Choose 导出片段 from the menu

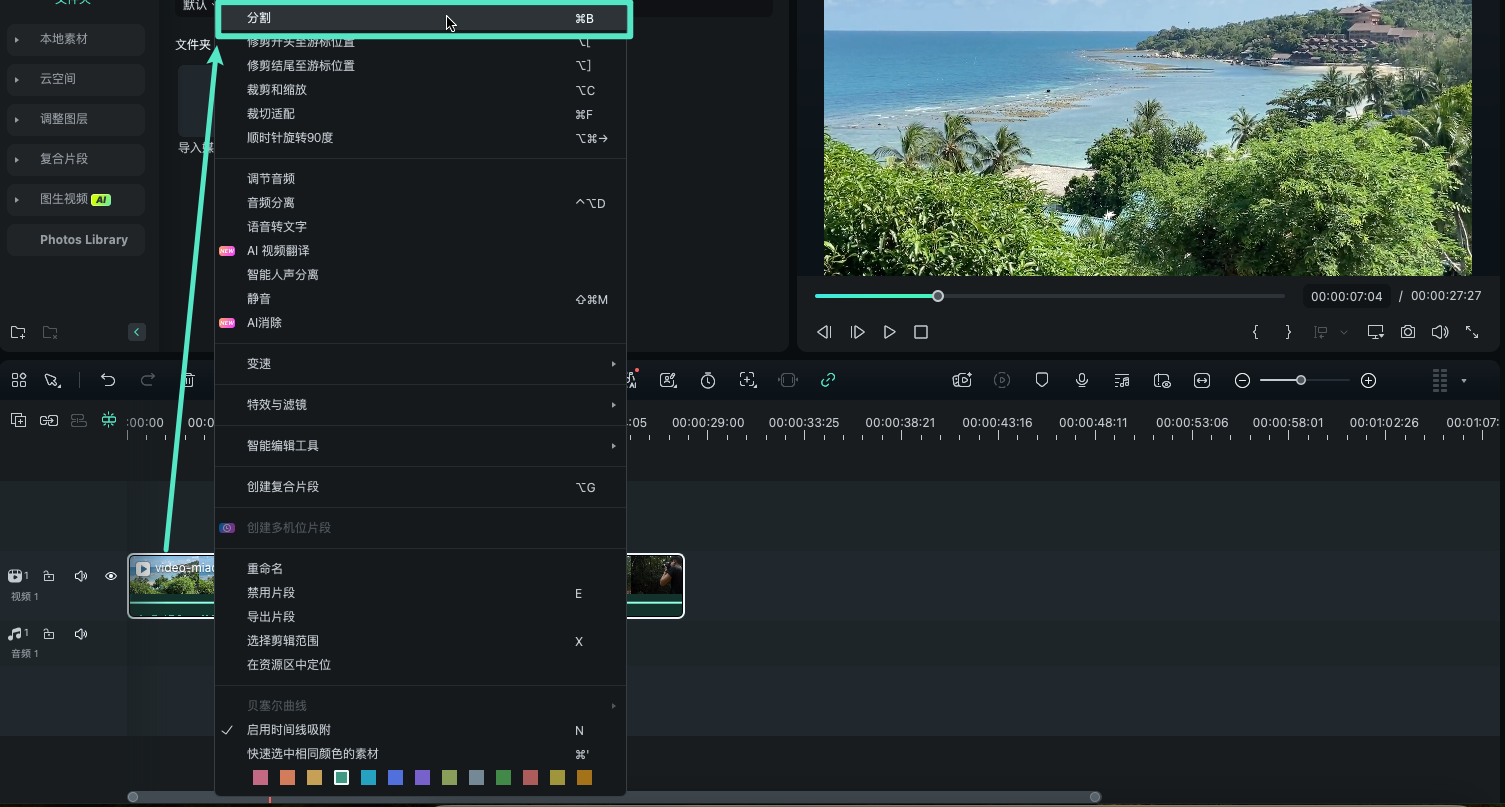point(421,617)
